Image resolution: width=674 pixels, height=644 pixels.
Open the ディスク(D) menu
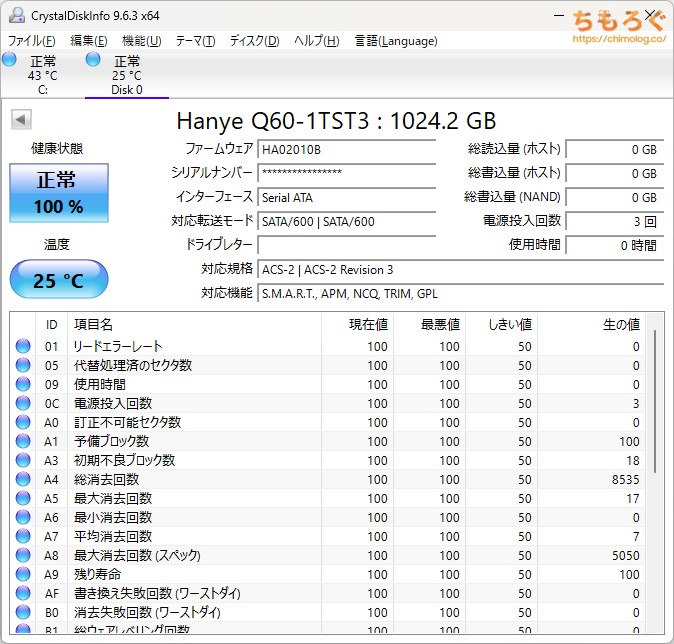[254, 41]
